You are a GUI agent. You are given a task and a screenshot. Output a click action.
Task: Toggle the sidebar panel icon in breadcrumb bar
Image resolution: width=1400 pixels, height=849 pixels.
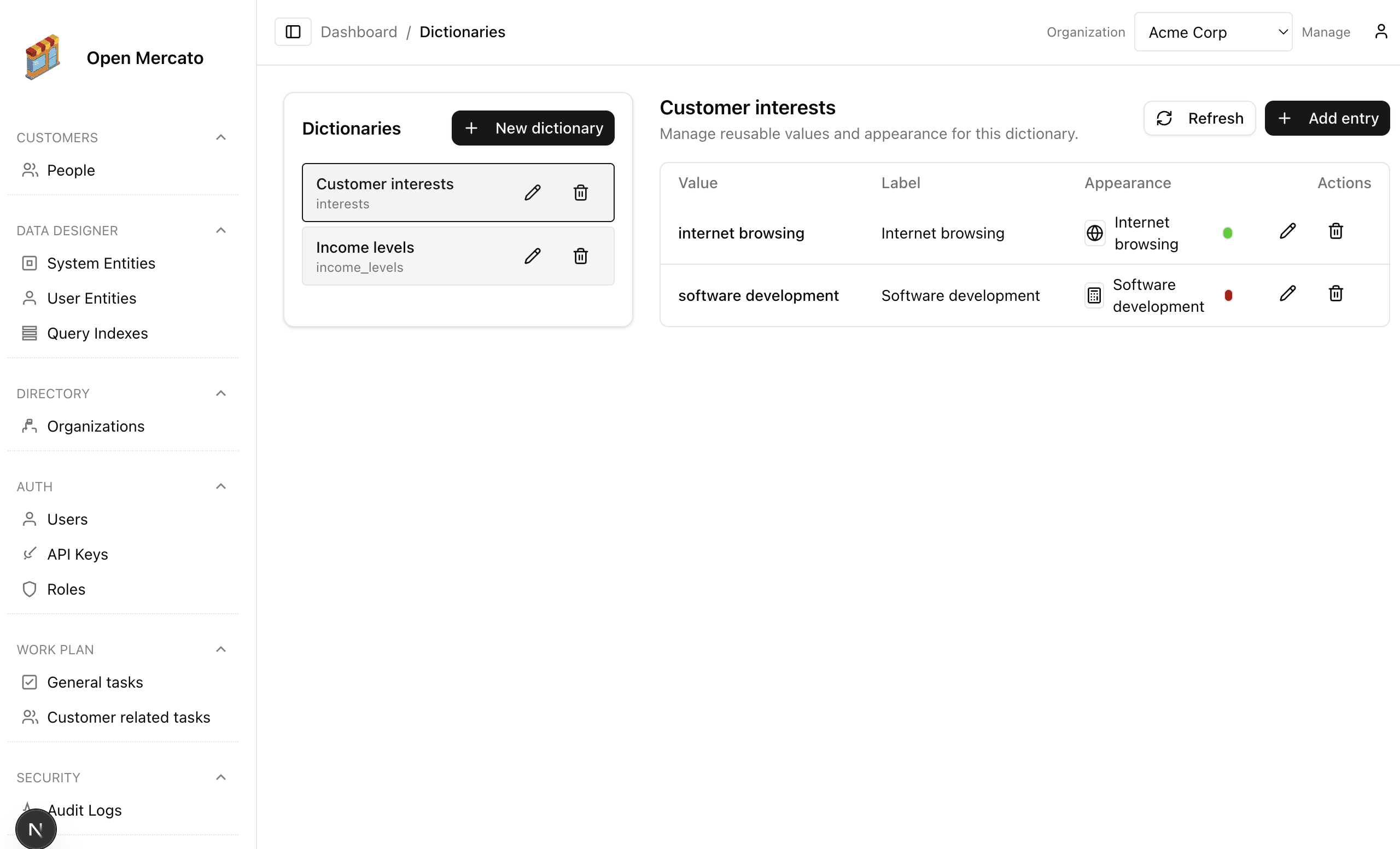[x=293, y=31]
